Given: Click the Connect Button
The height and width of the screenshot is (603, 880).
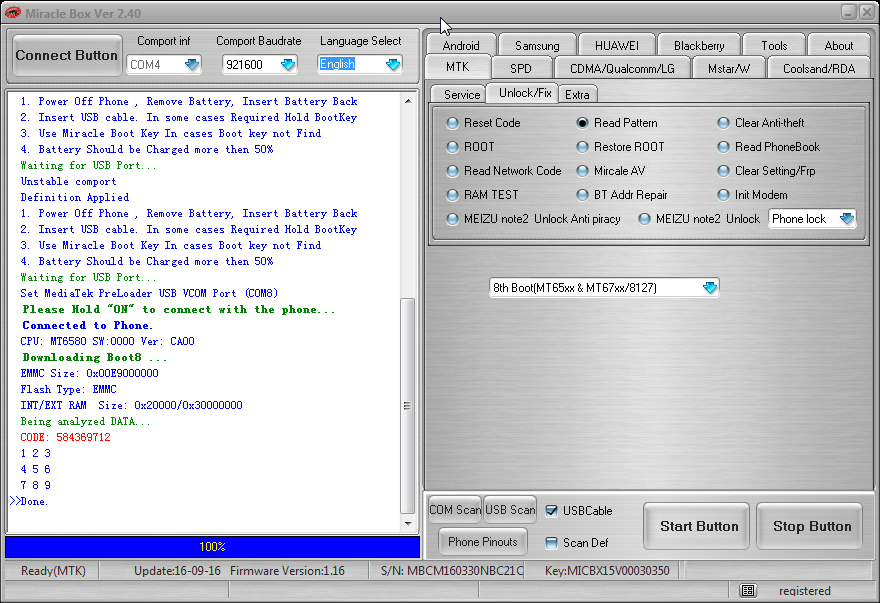Looking at the screenshot, I should coord(67,55).
